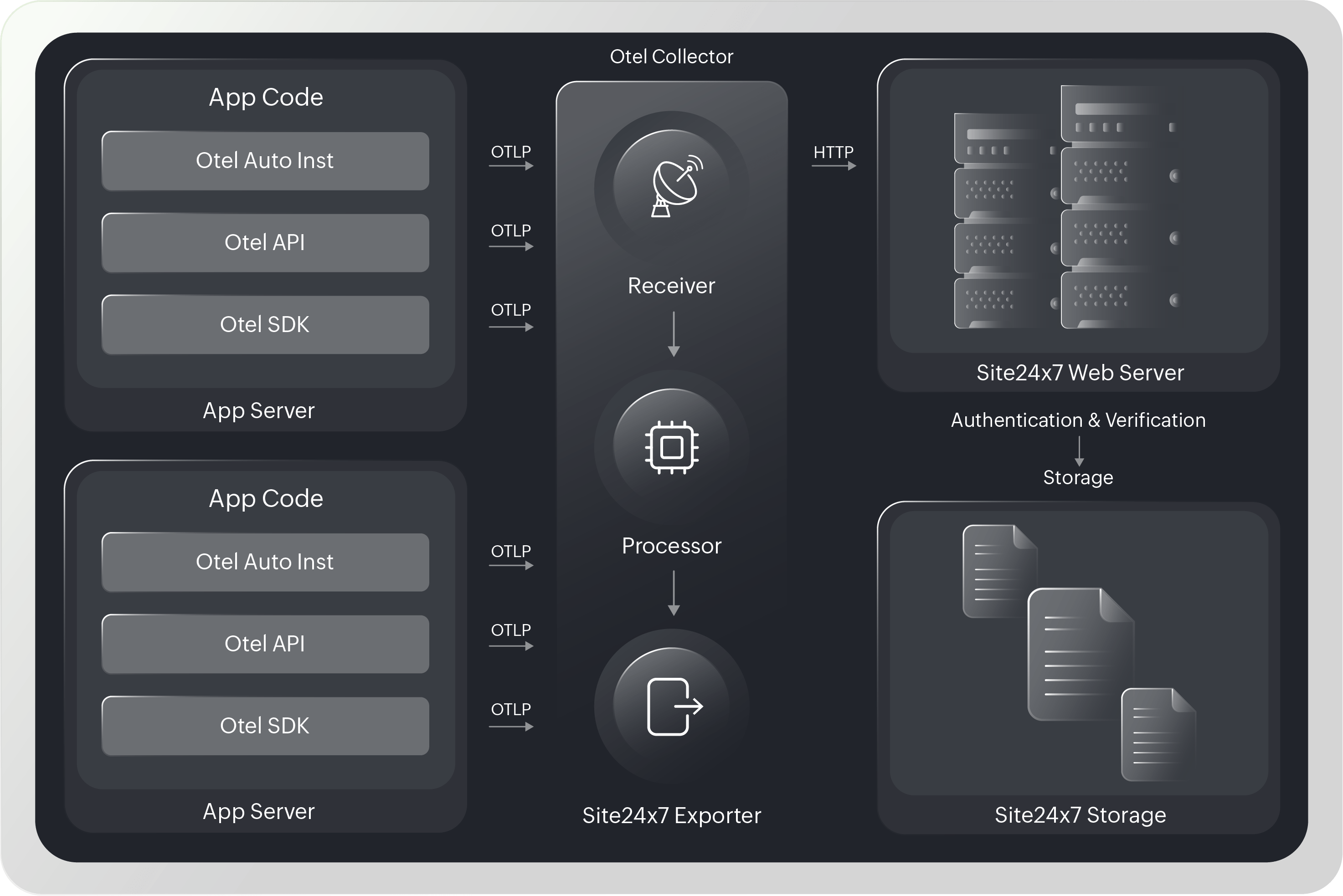The width and height of the screenshot is (1343, 896).
Task: Click the Otel Auto Inst block in top App Code
Action: (x=265, y=161)
